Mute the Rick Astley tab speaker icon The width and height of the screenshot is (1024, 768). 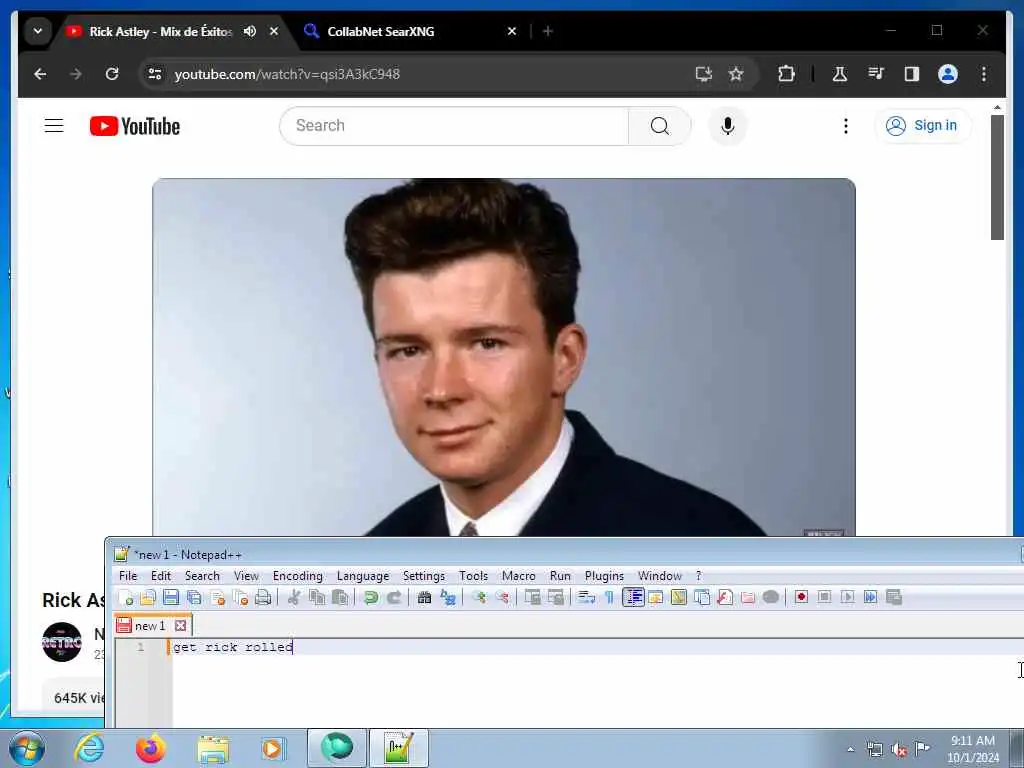pos(250,31)
